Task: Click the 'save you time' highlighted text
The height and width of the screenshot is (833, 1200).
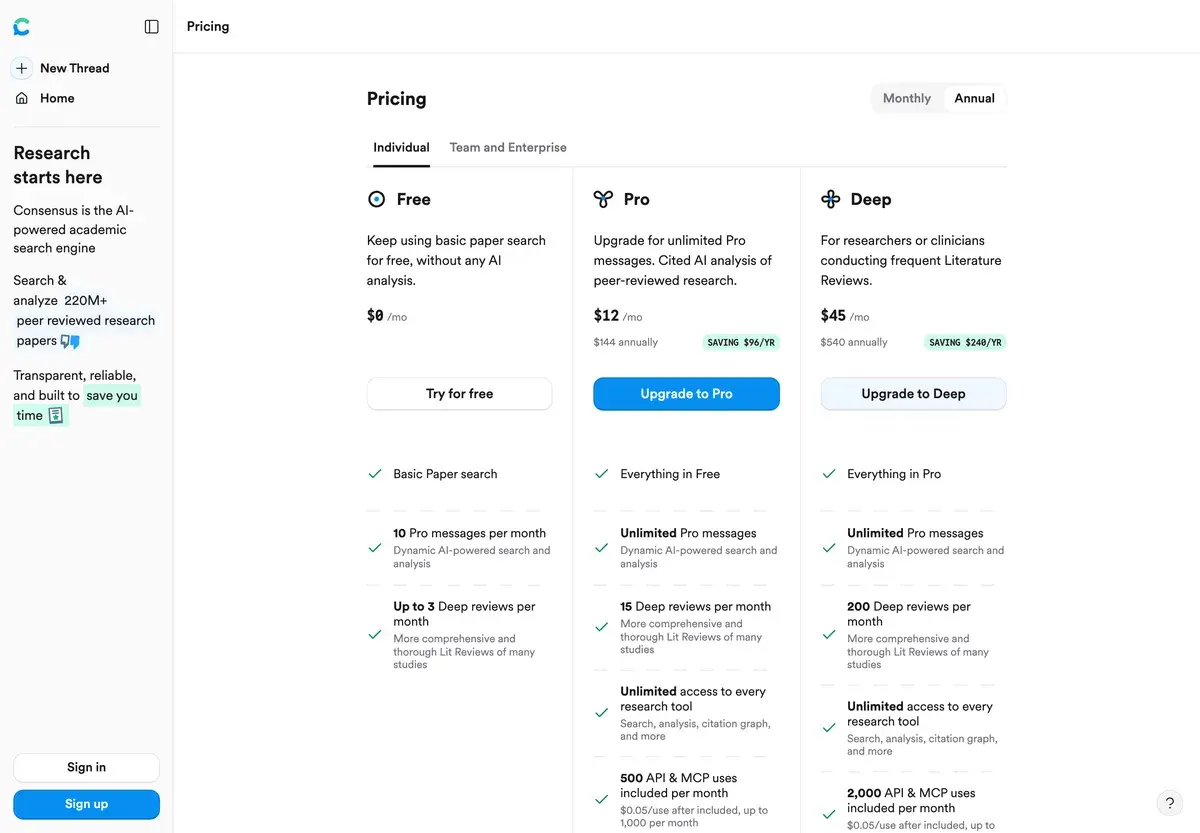Action: [x=77, y=405]
